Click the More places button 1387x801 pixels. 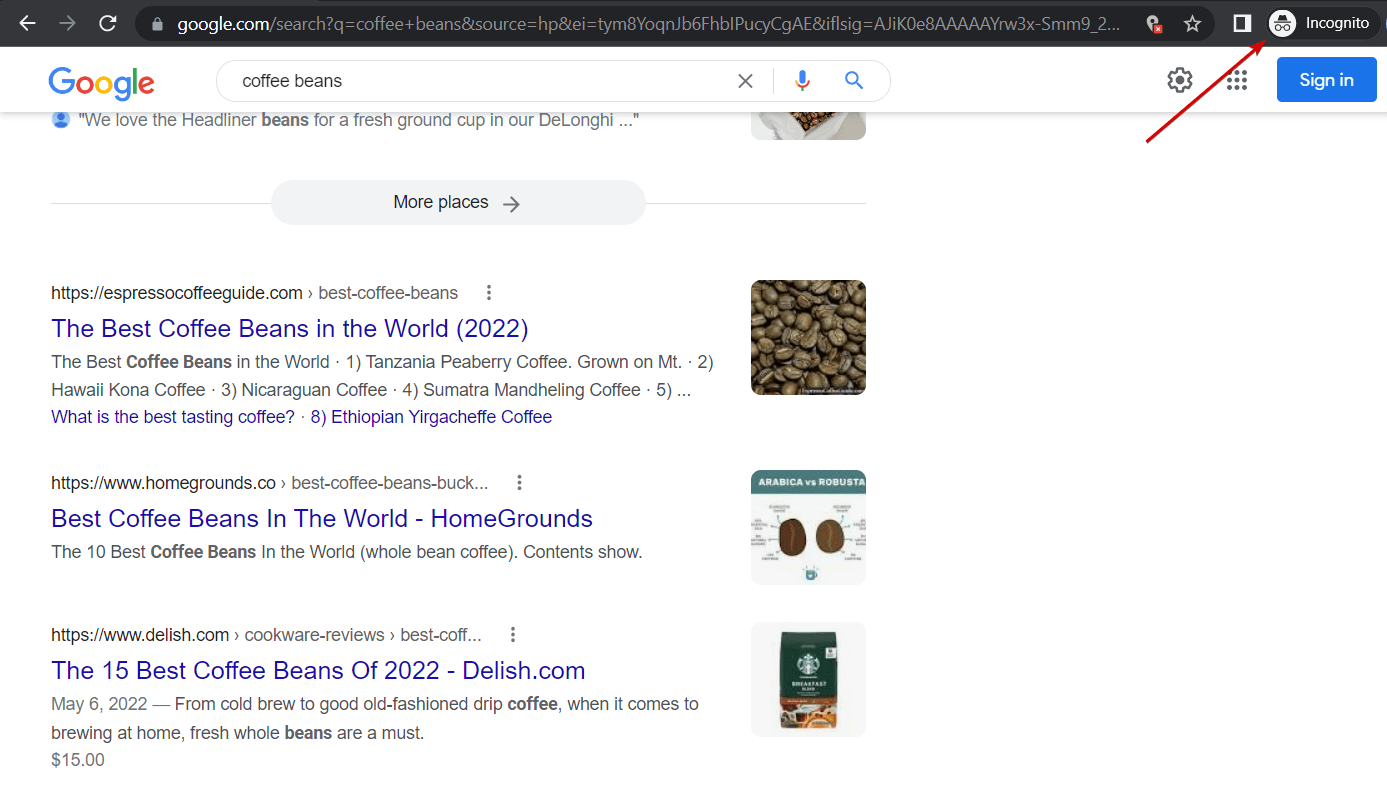point(457,202)
